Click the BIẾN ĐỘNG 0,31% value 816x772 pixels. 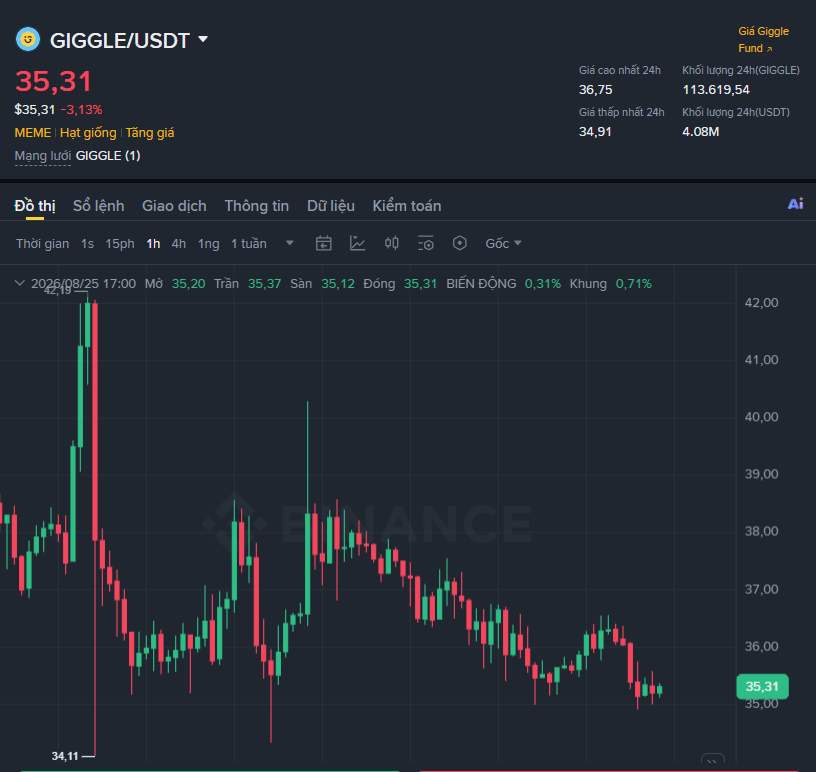pos(542,284)
